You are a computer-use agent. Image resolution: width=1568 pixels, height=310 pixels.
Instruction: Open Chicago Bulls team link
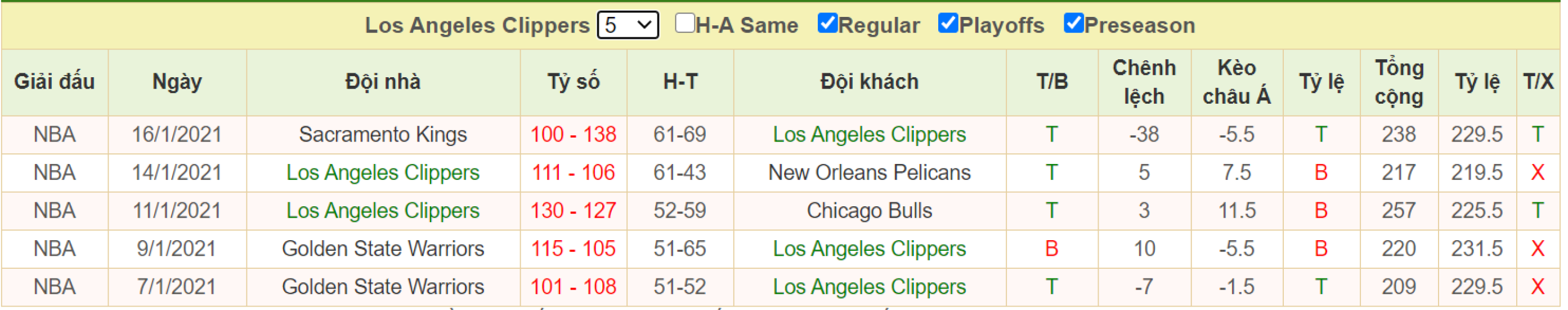869,211
